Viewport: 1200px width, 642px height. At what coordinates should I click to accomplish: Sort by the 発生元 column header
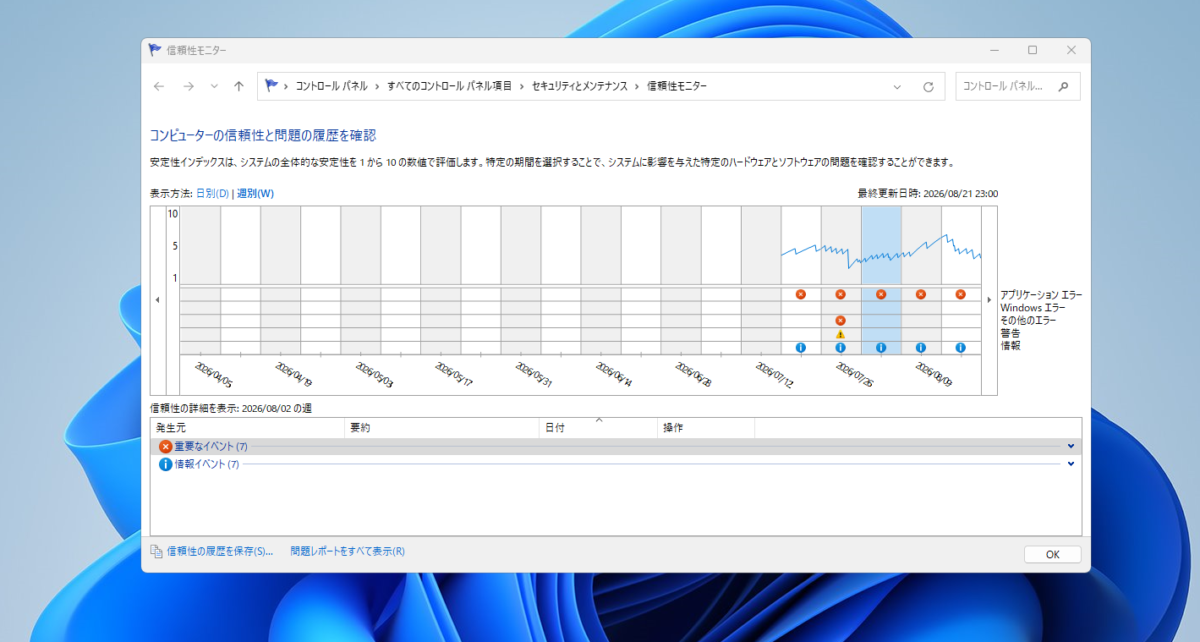click(247, 428)
